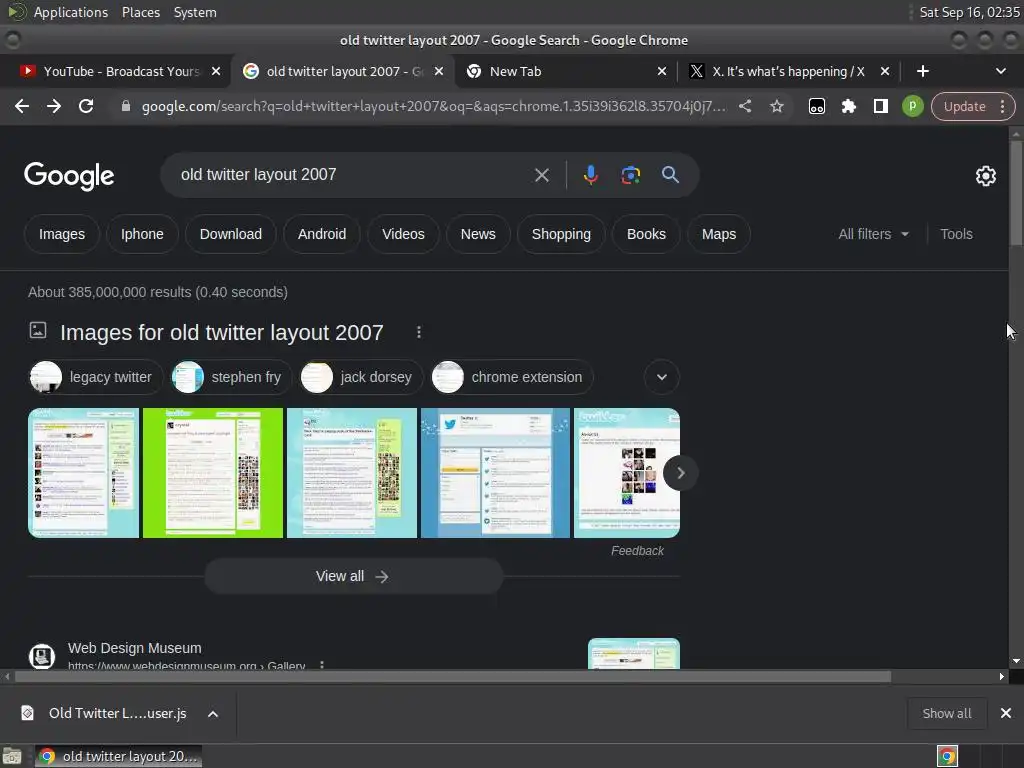This screenshot has height=768, width=1024.
Task: Close the X It's what's happening tab
Action: 884,71
